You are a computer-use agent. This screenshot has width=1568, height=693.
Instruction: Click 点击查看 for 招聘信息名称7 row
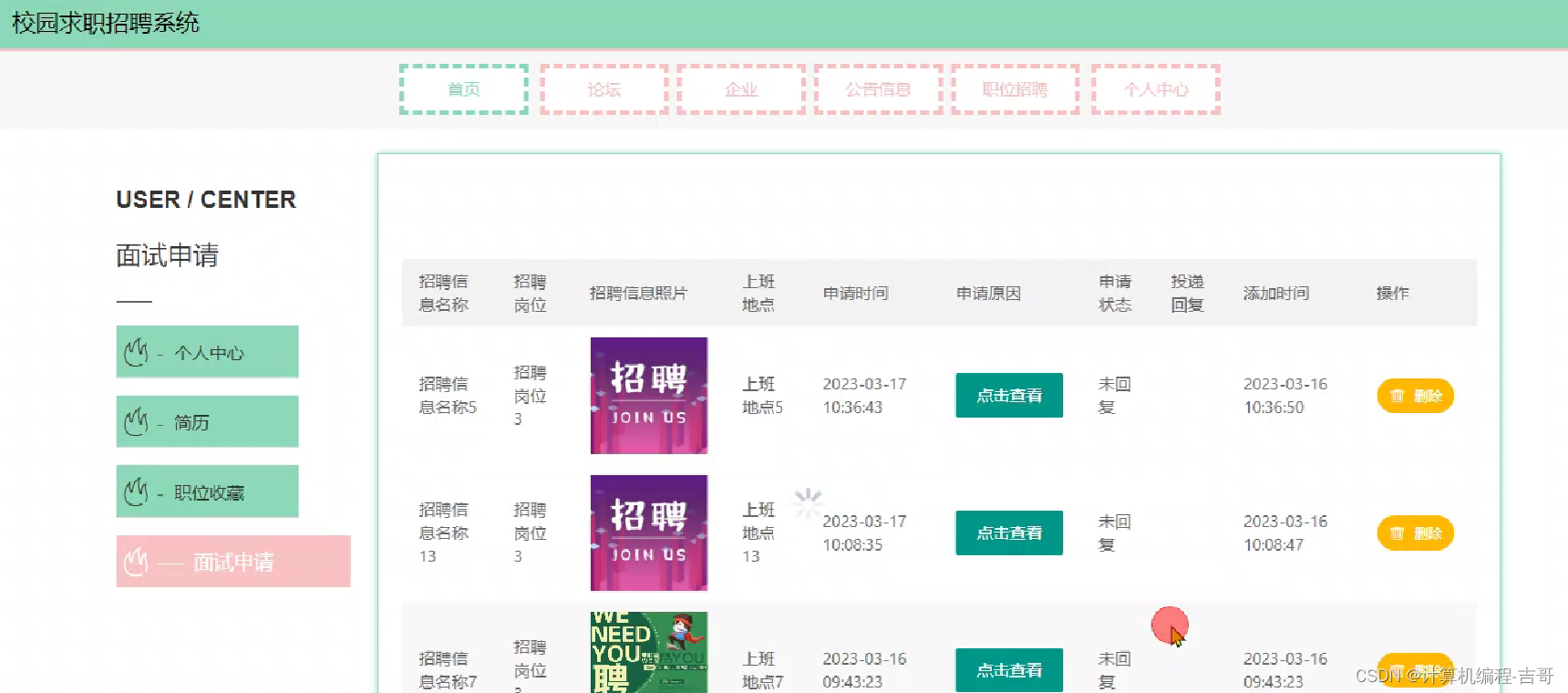click(1009, 670)
